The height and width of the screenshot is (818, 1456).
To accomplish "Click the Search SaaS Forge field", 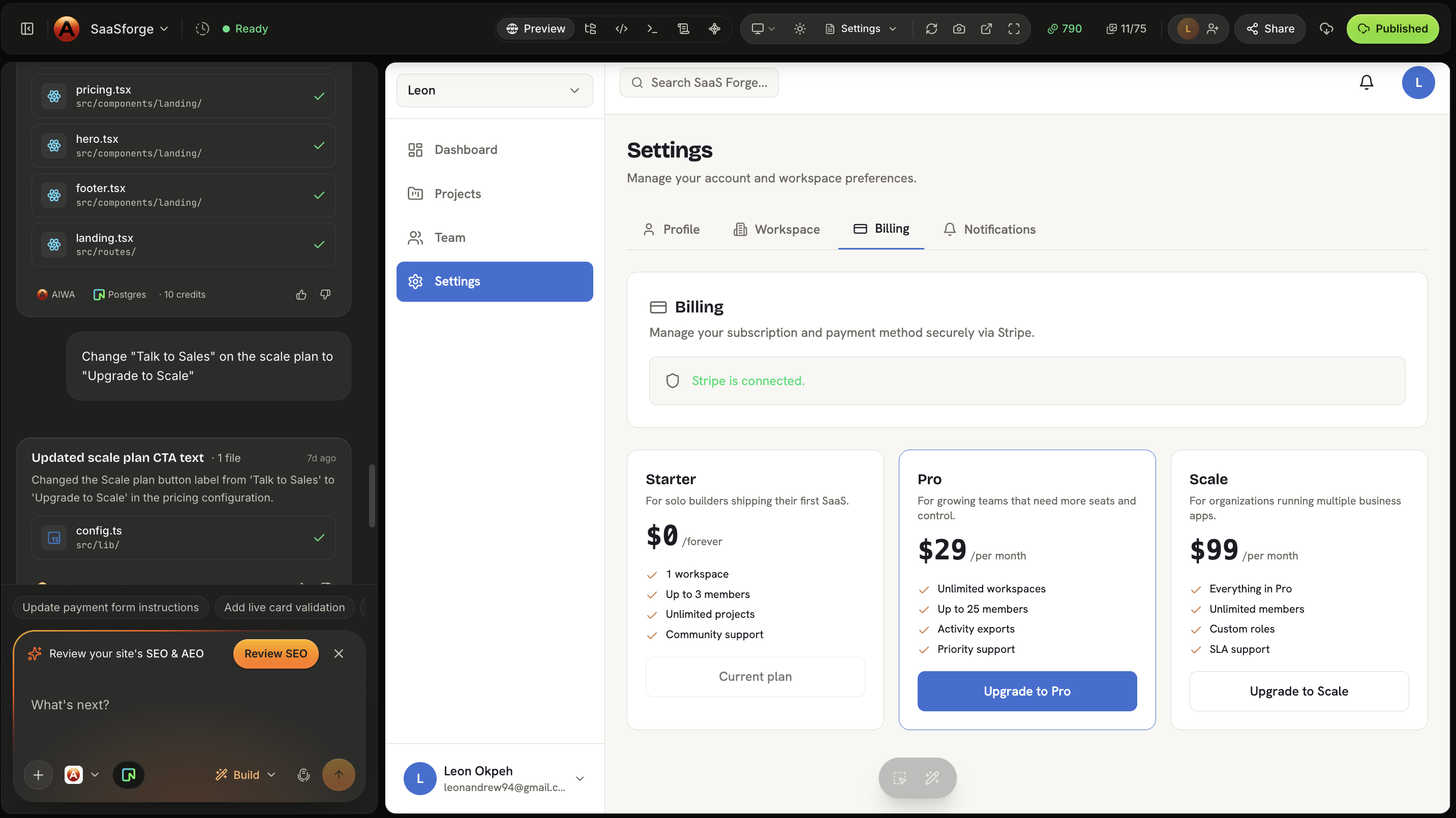I will pyautogui.click(x=699, y=82).
